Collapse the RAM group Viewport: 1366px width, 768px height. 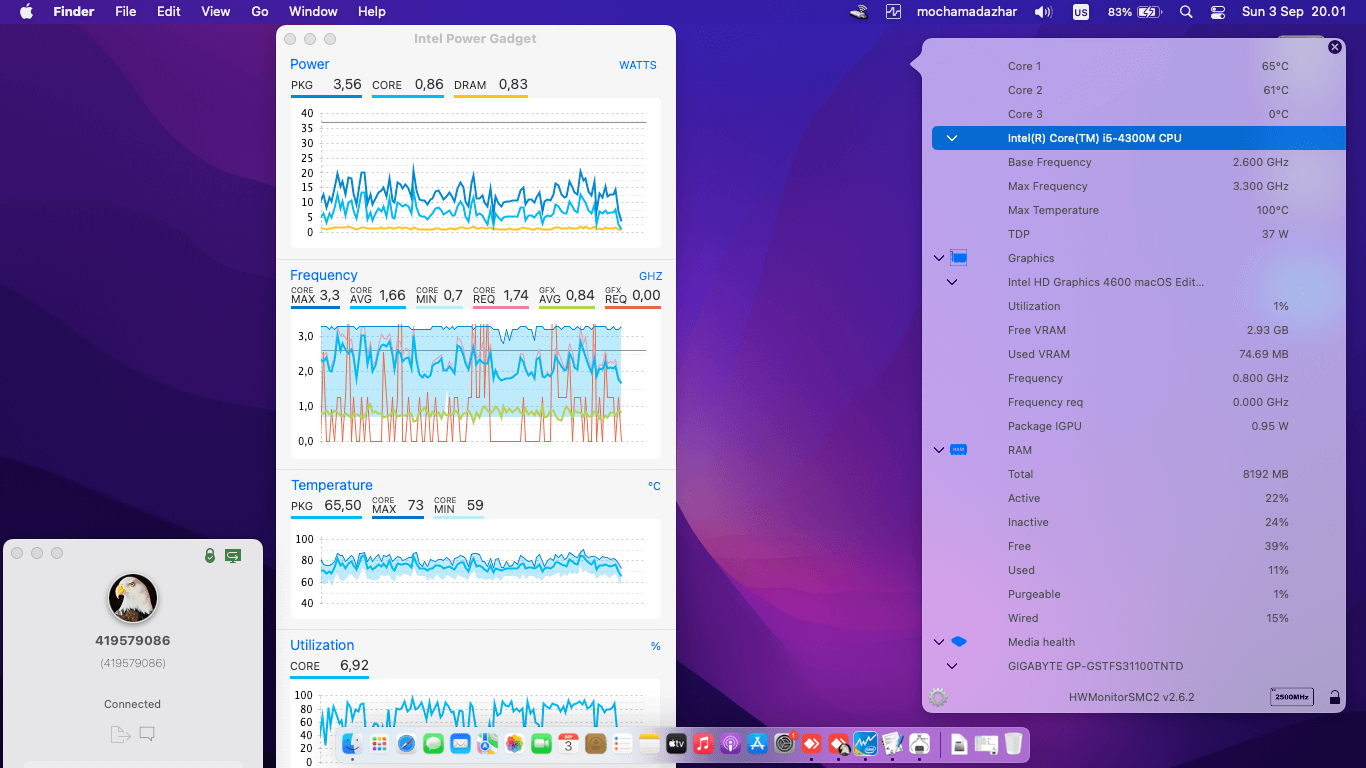(939, 450)
